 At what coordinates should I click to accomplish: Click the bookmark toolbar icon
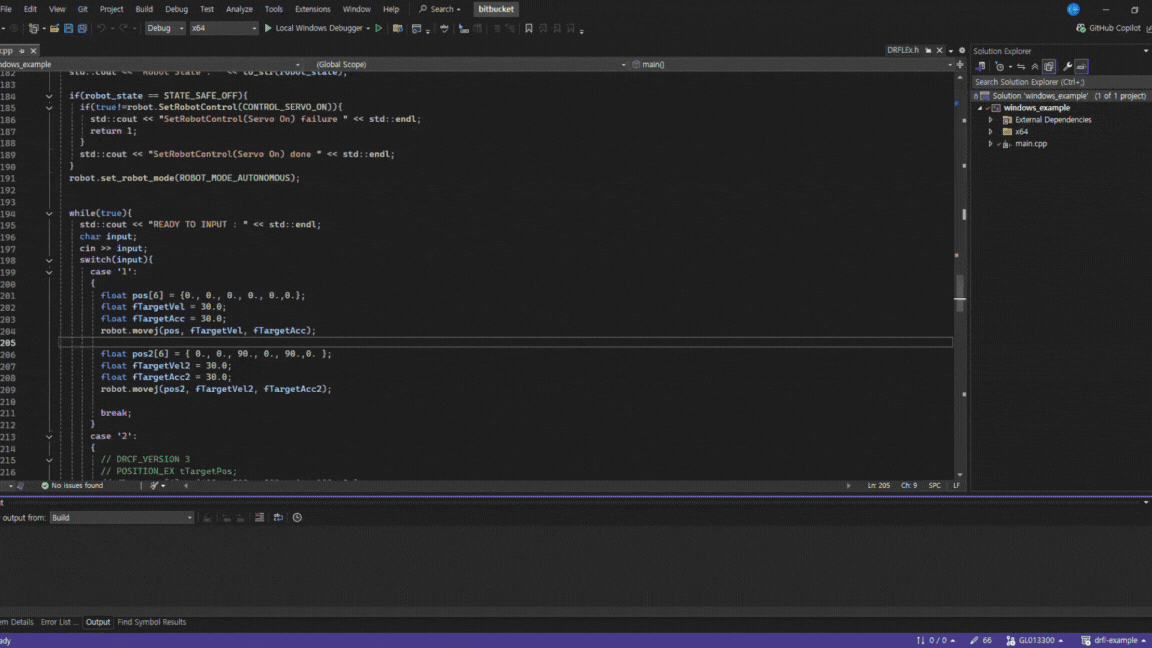529,28
